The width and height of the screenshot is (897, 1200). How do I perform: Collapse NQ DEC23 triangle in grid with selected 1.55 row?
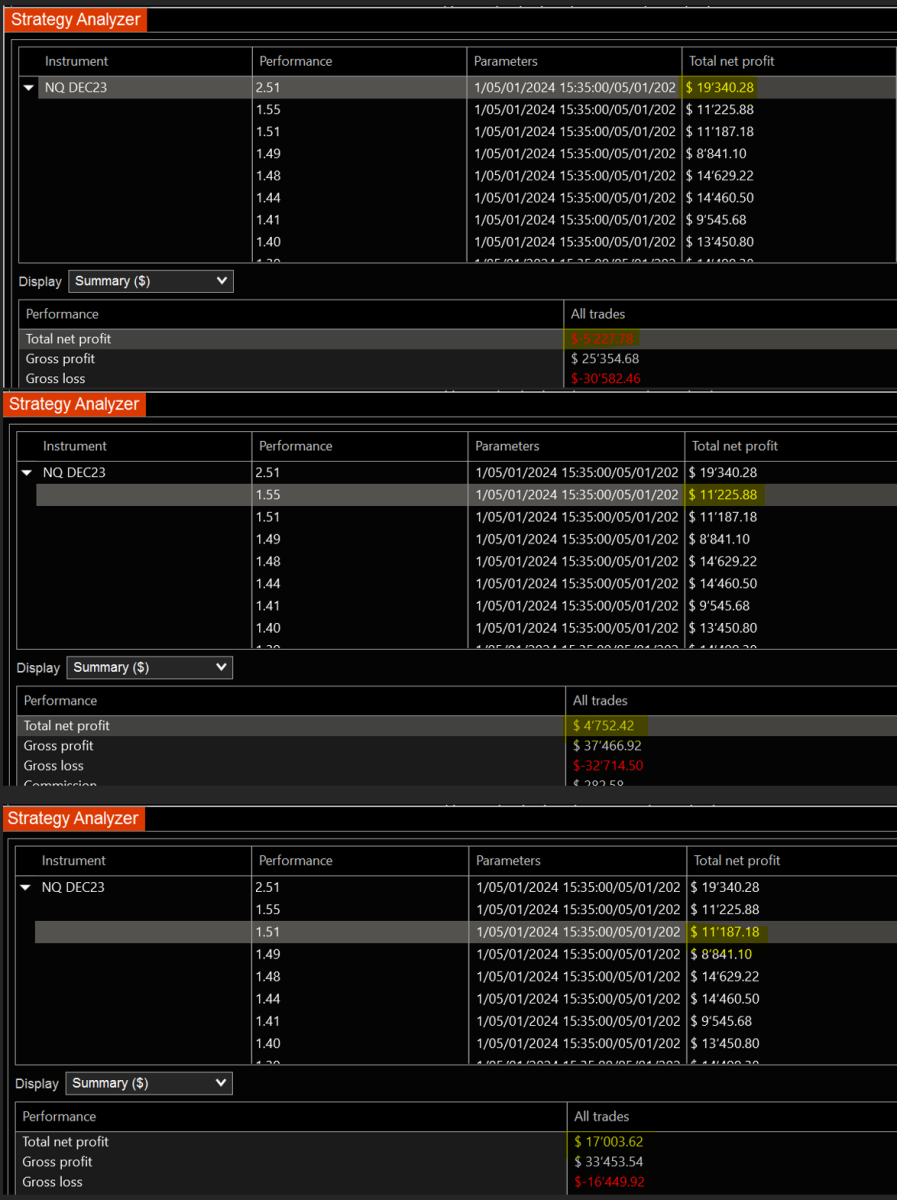pos(27,473)
